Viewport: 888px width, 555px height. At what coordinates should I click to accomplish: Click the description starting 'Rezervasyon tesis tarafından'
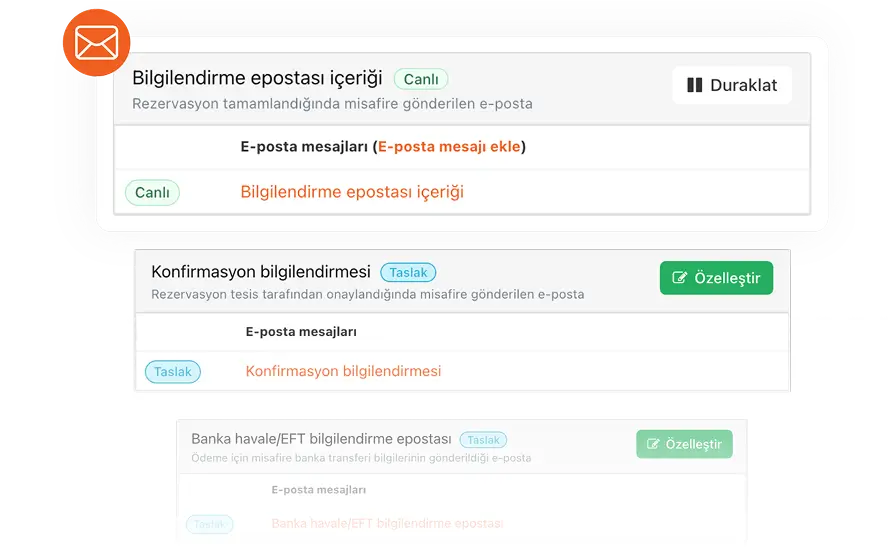(x=367, y=295)
